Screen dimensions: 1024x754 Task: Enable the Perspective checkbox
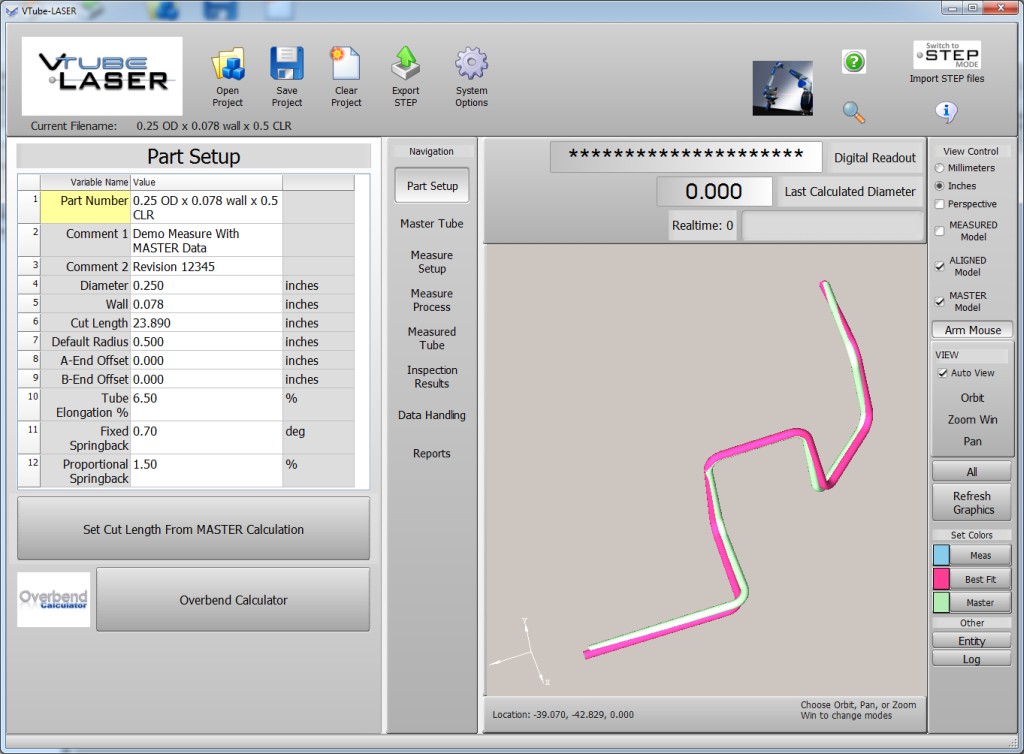(939, 204)
